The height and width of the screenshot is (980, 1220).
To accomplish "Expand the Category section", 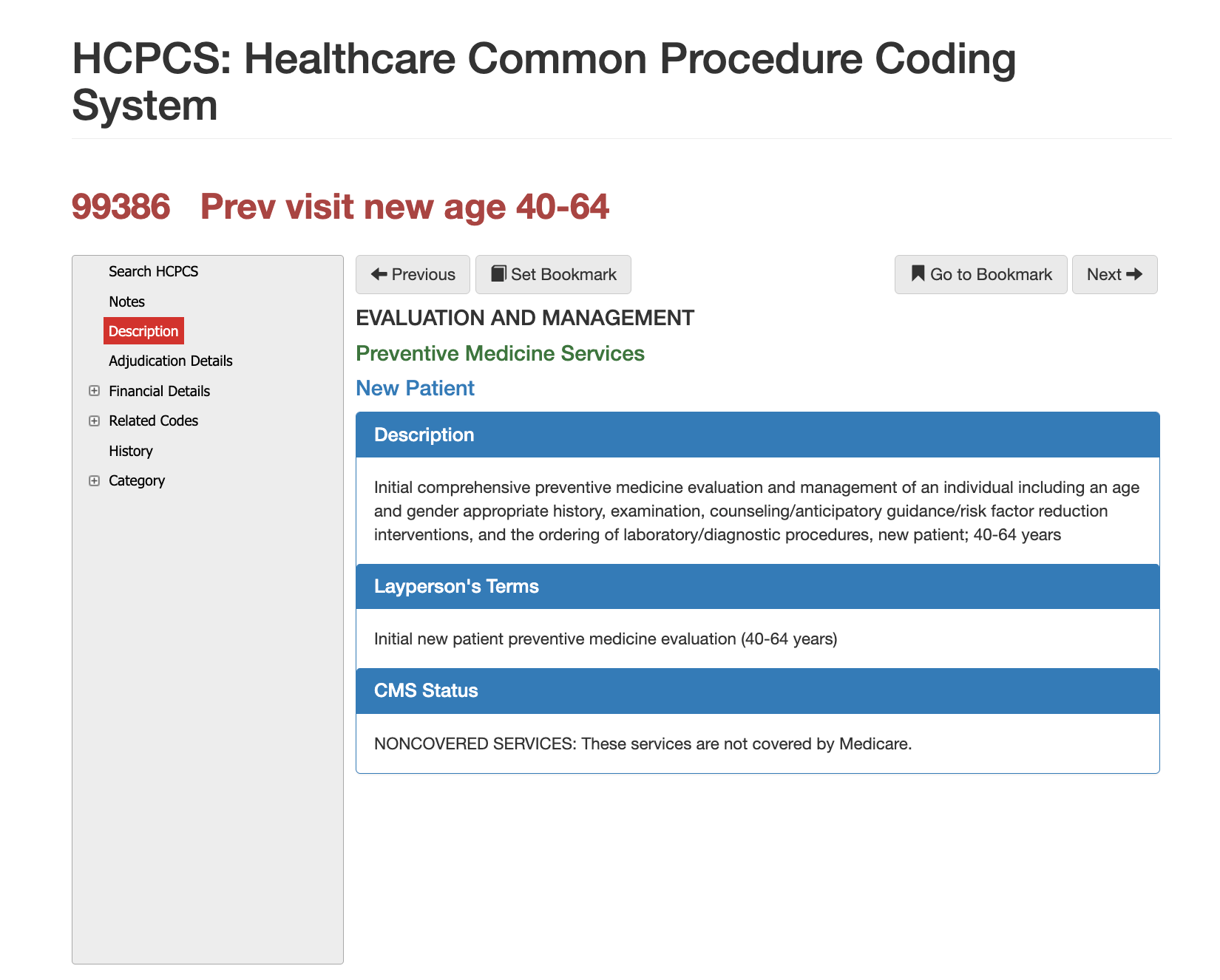I will pos(94,480).
